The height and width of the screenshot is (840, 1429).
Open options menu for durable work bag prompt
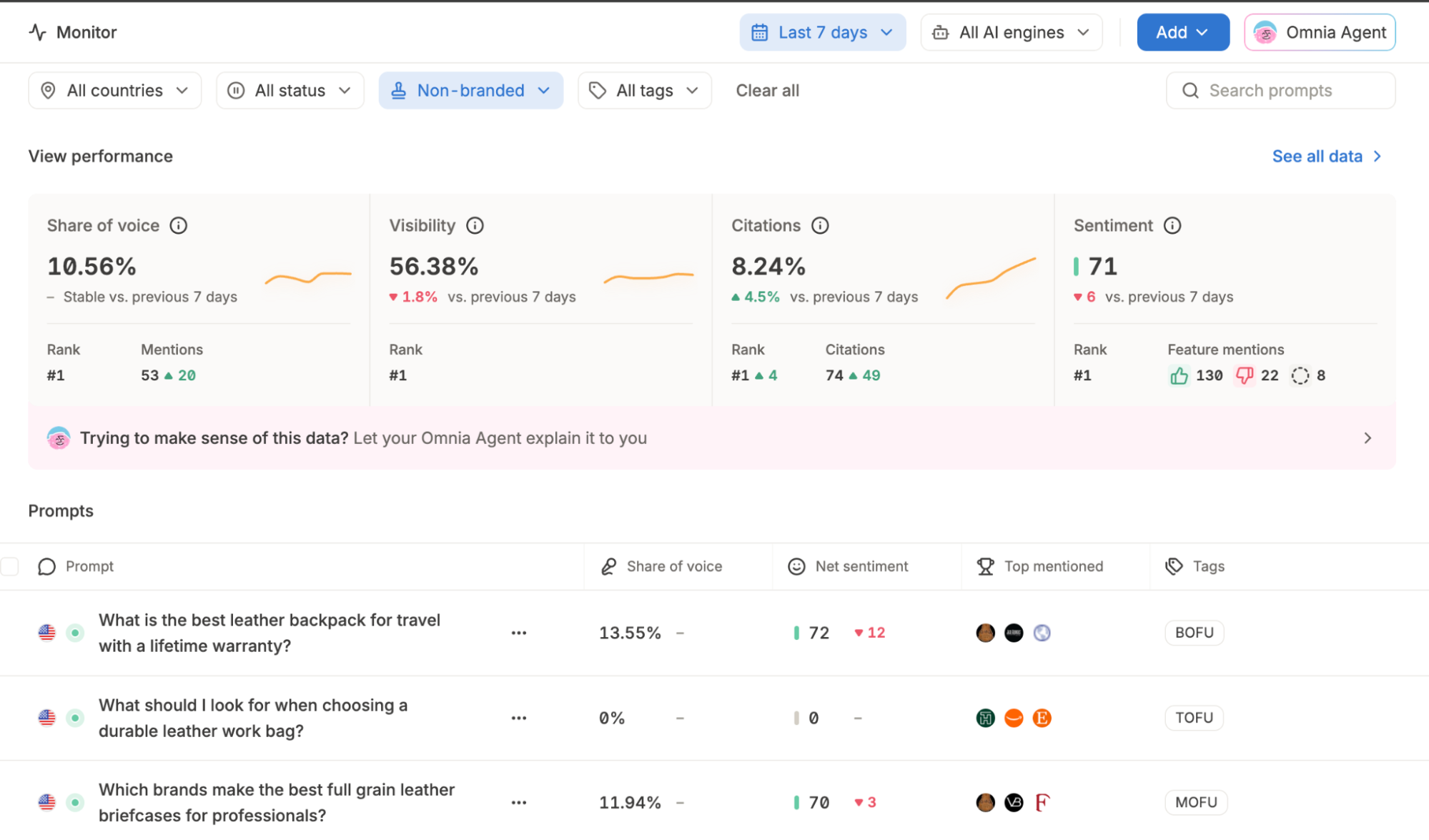click(x=519, y=718)
